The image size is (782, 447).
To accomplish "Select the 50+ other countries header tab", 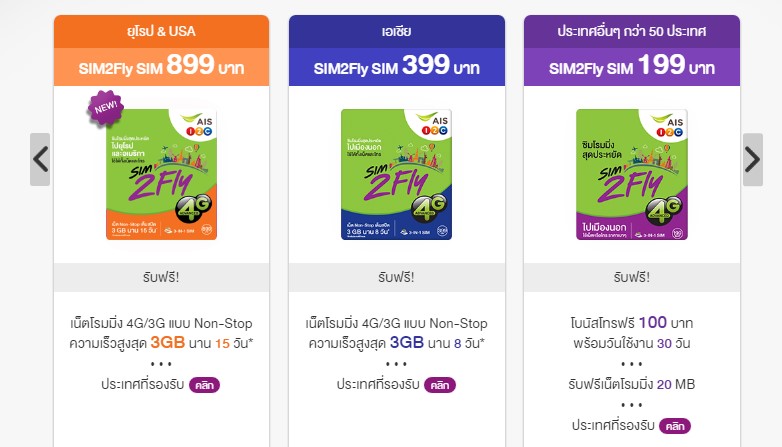I will click(x=632, y=31).
